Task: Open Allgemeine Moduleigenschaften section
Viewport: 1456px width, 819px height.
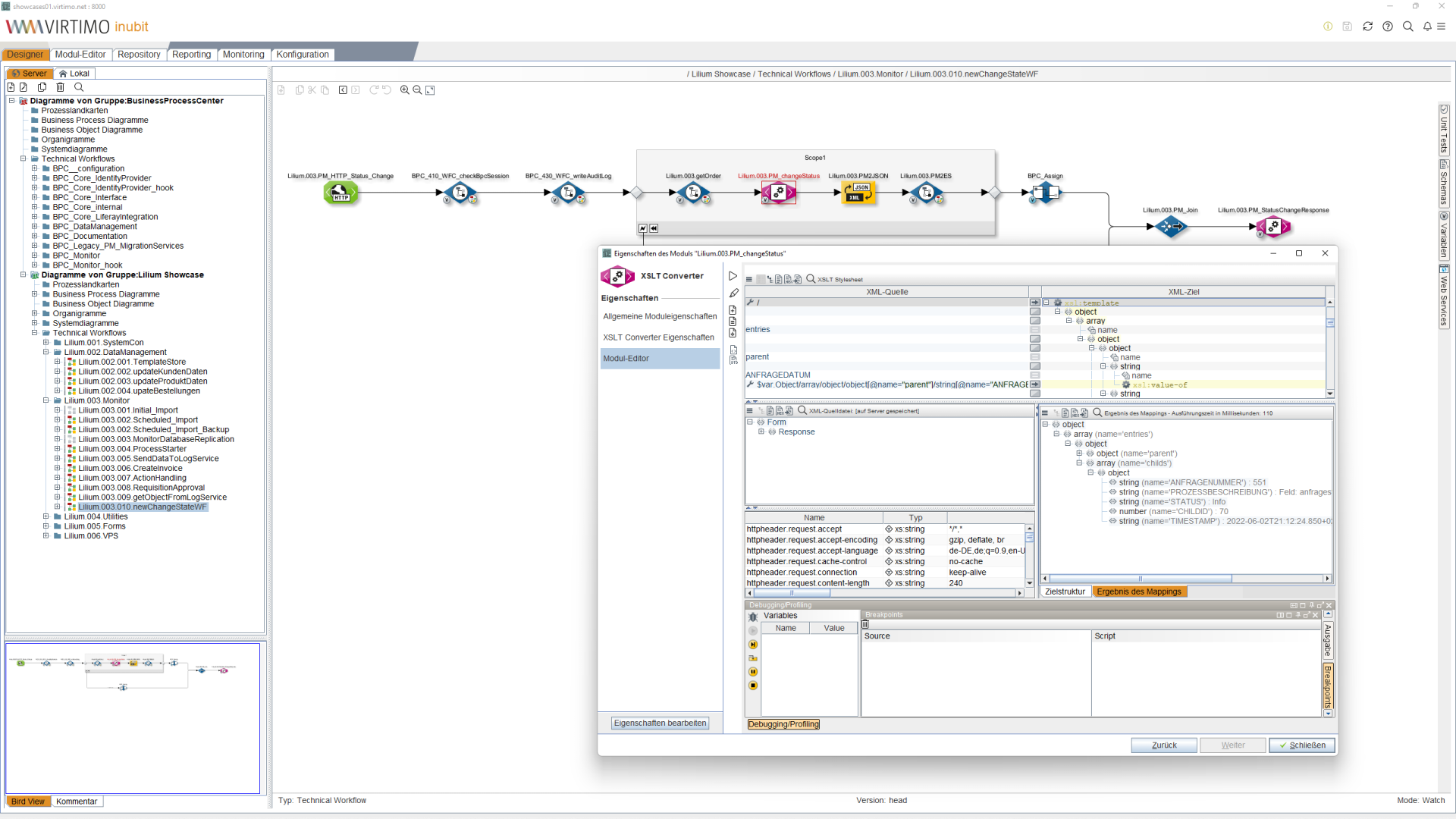Action: [x=660, y=316]
